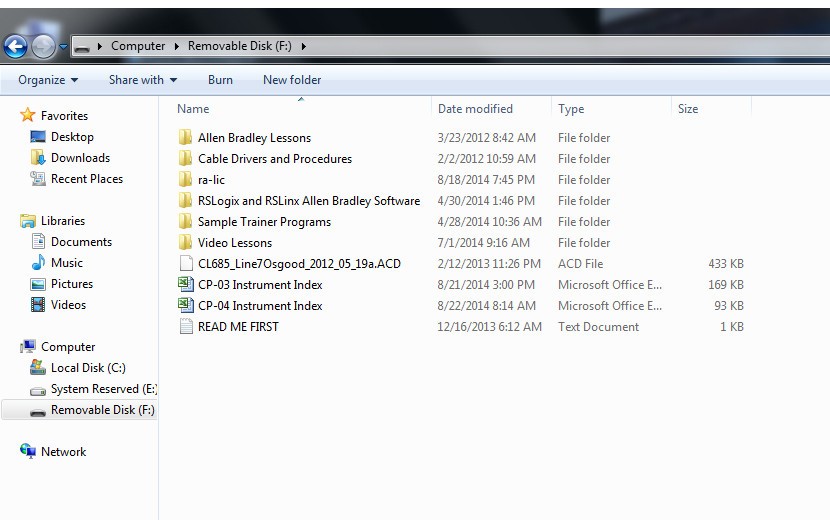The height and width of the screenshot is (520, 830).
Task: Open the Share with dropdown
Action: 143,80
